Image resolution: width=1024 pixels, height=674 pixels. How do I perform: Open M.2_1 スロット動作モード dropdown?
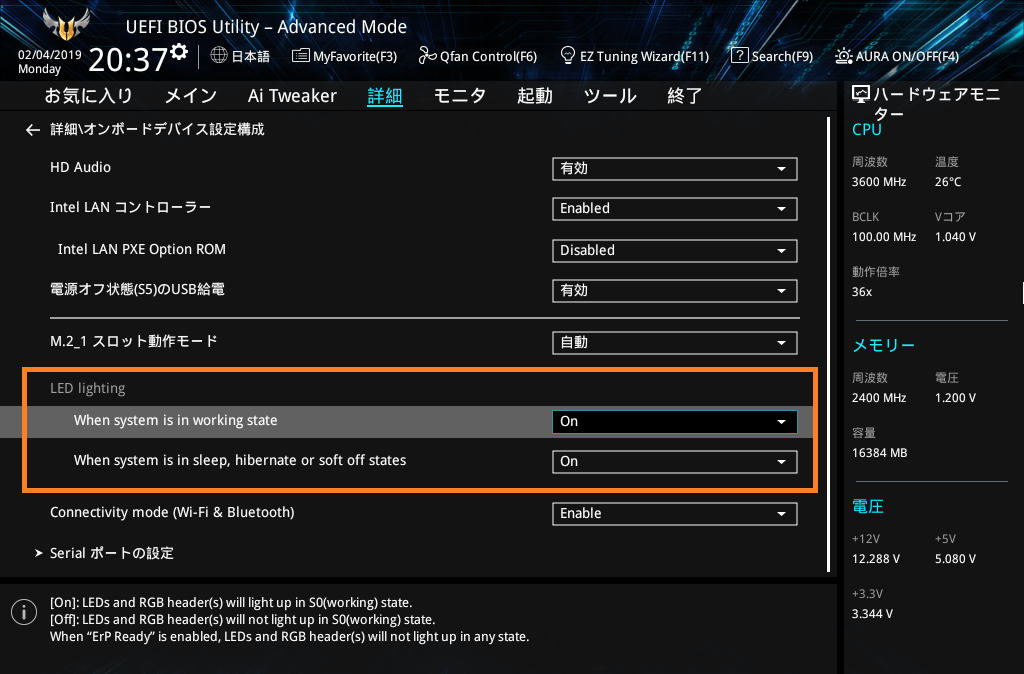[x=675, y=343]
